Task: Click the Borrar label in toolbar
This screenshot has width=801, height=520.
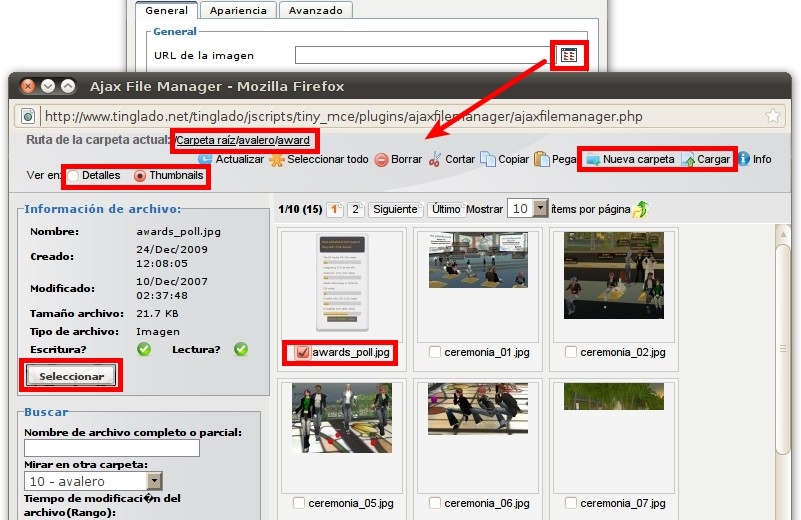Action: click(x=406, y=159)
